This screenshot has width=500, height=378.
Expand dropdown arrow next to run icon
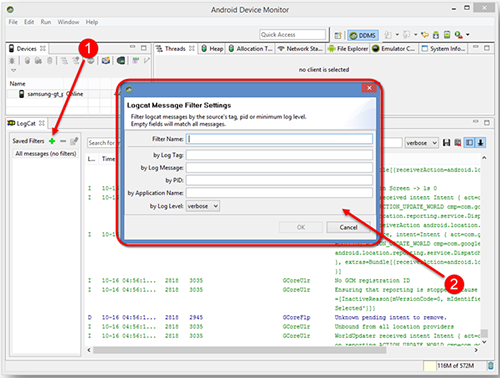(x=468, y=34)
